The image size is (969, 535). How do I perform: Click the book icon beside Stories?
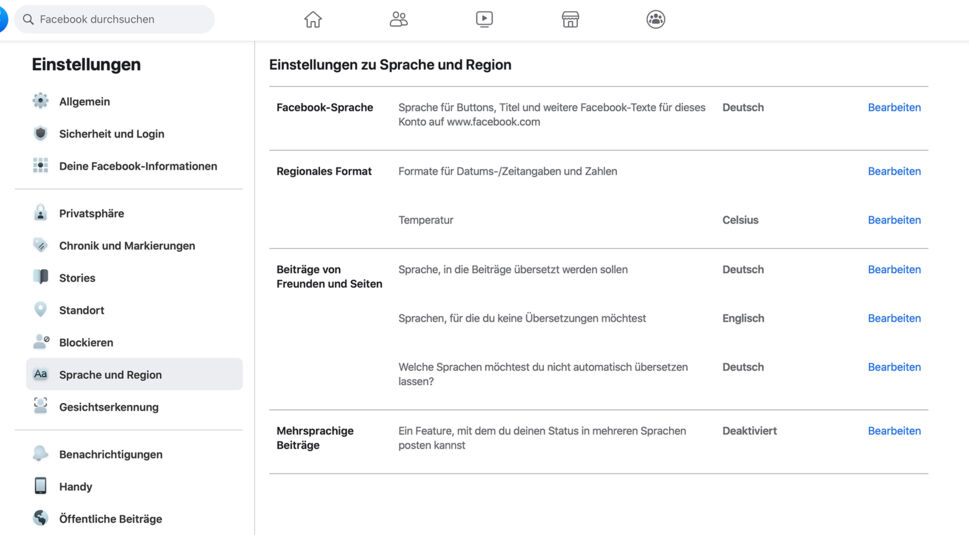pos(40,277)
